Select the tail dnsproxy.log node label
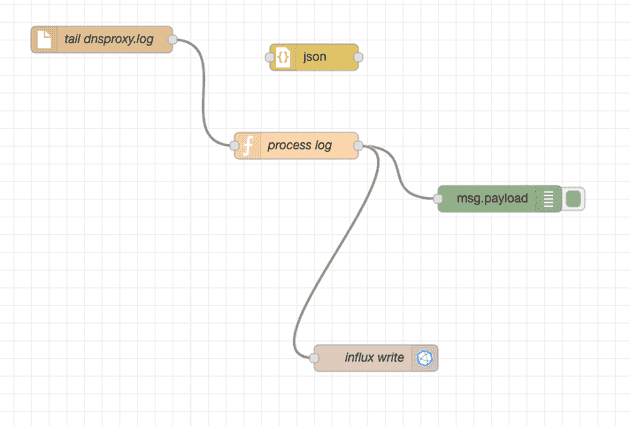This screenshot has height=426, width=630. pyautogui.click(x=109, y=39)
